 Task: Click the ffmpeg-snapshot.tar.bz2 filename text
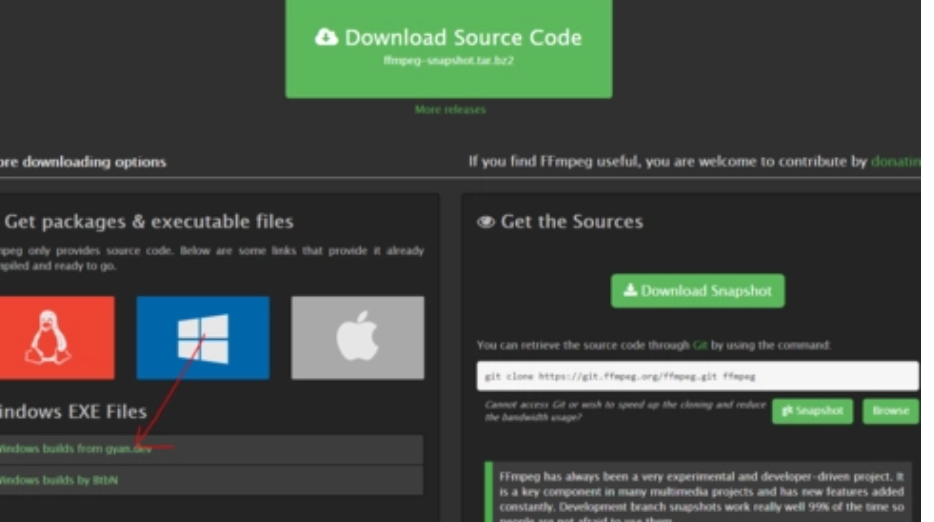[x=449, y=60]
